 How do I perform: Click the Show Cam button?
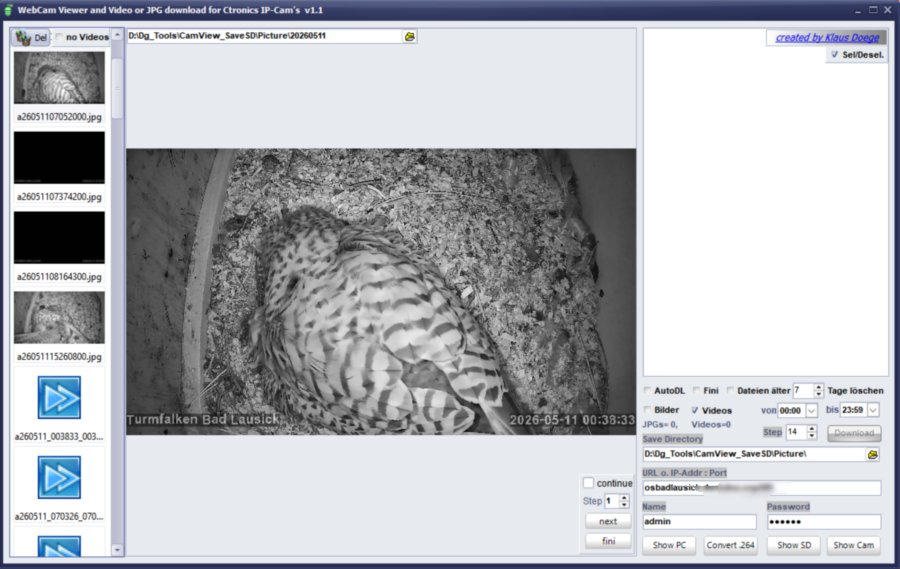coord(854,545)
